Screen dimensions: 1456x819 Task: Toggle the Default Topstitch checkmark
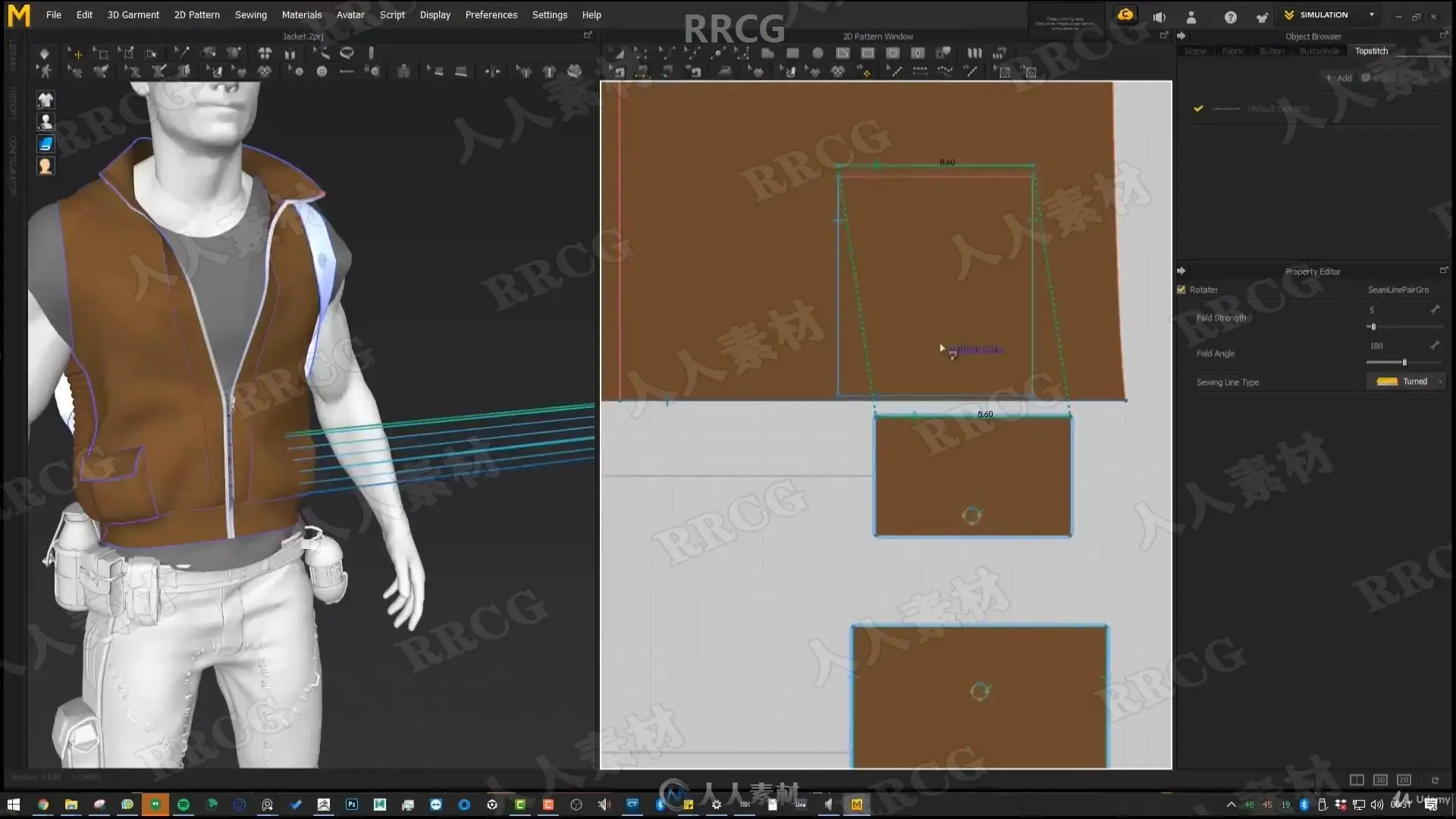tap(1198, 108)
